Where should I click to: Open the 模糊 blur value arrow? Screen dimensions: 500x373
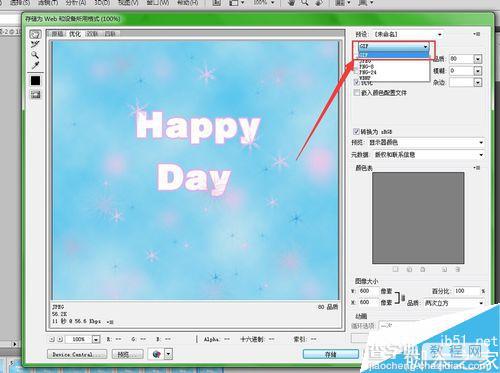coord(478,71)
